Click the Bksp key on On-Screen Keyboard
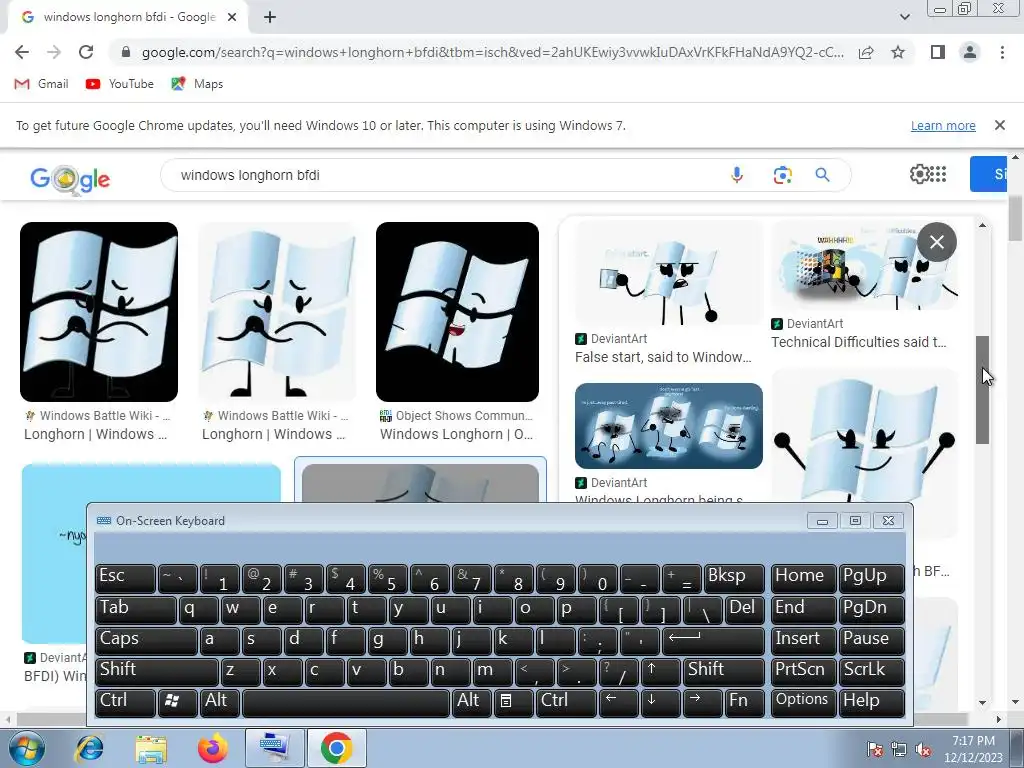 coord(734,577)
